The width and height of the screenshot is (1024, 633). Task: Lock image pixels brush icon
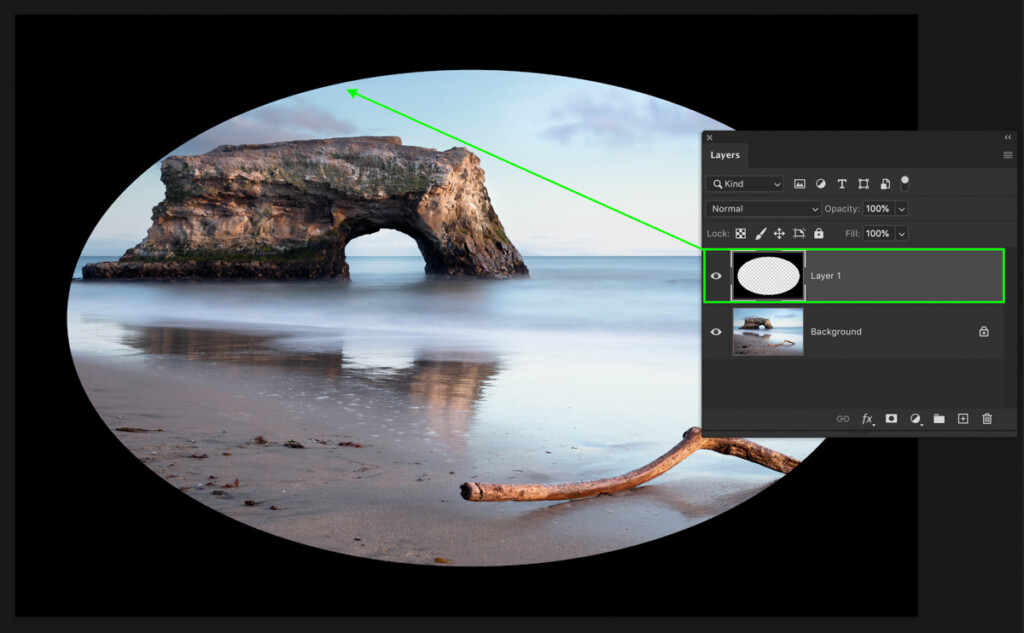pyautogui.click(x=760, y=233)
